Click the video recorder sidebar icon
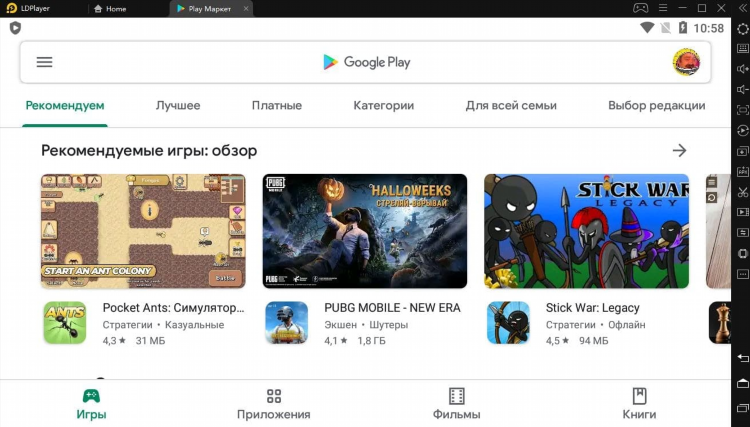The width and height of the screenshot is (750, 427). click(743, 212)
